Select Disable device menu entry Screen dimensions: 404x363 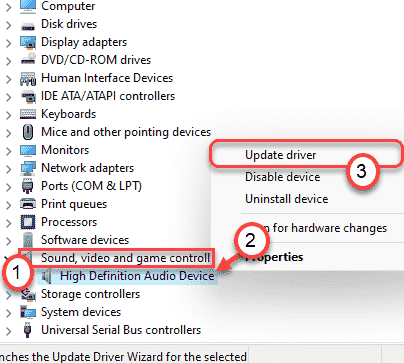[x=283, y=177]
